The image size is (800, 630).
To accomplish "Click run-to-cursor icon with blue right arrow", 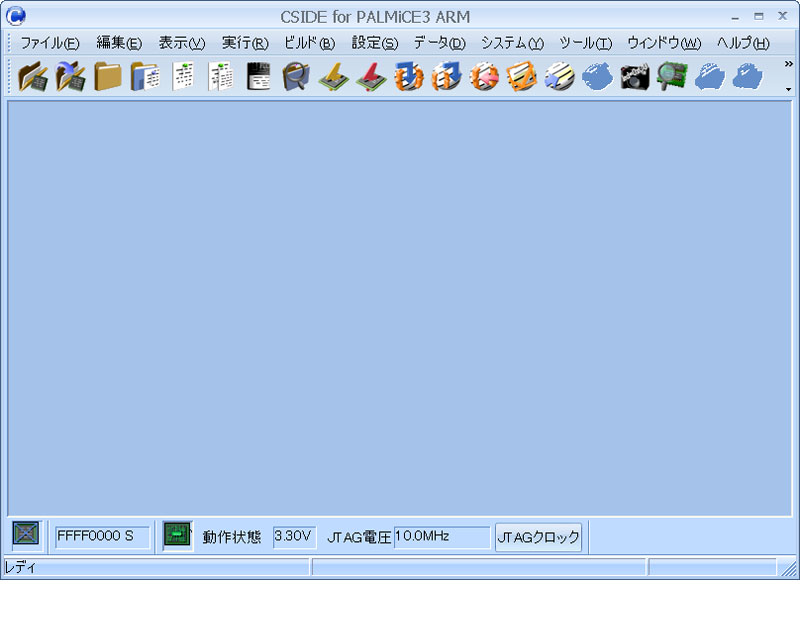I will [x=559, y=77].
